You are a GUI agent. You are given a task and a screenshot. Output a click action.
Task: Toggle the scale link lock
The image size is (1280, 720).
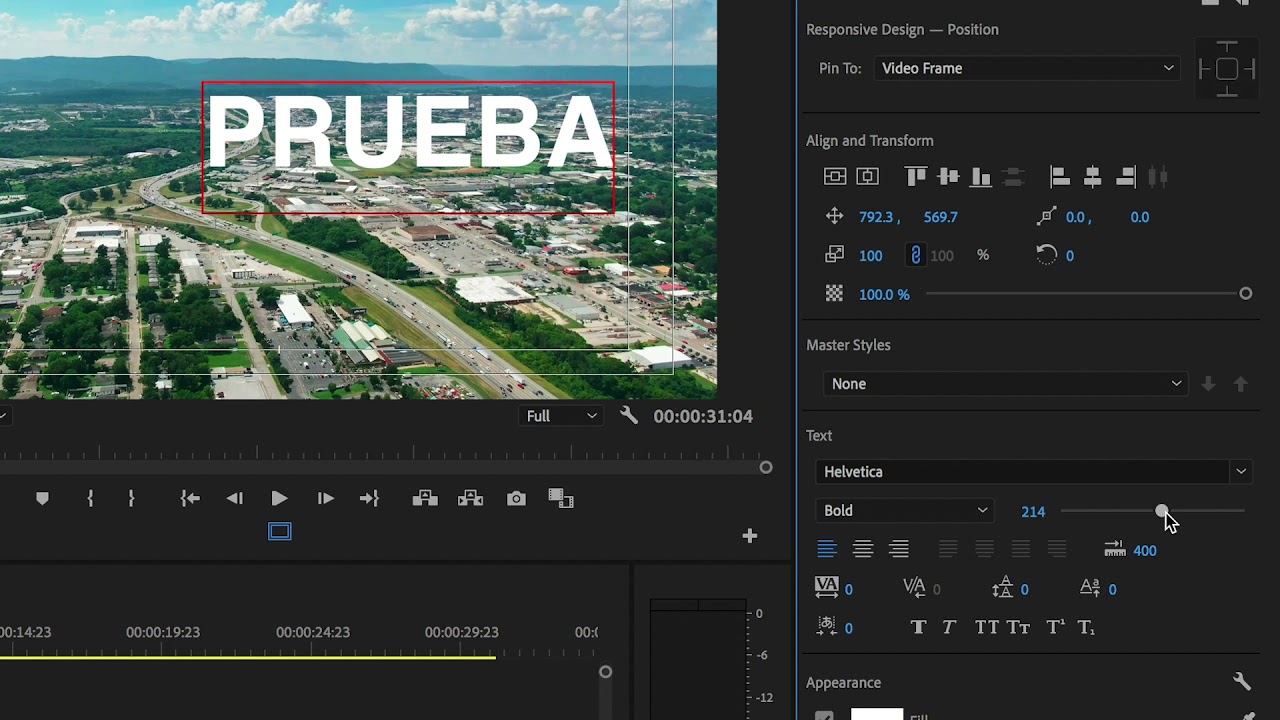click(915, 255)
